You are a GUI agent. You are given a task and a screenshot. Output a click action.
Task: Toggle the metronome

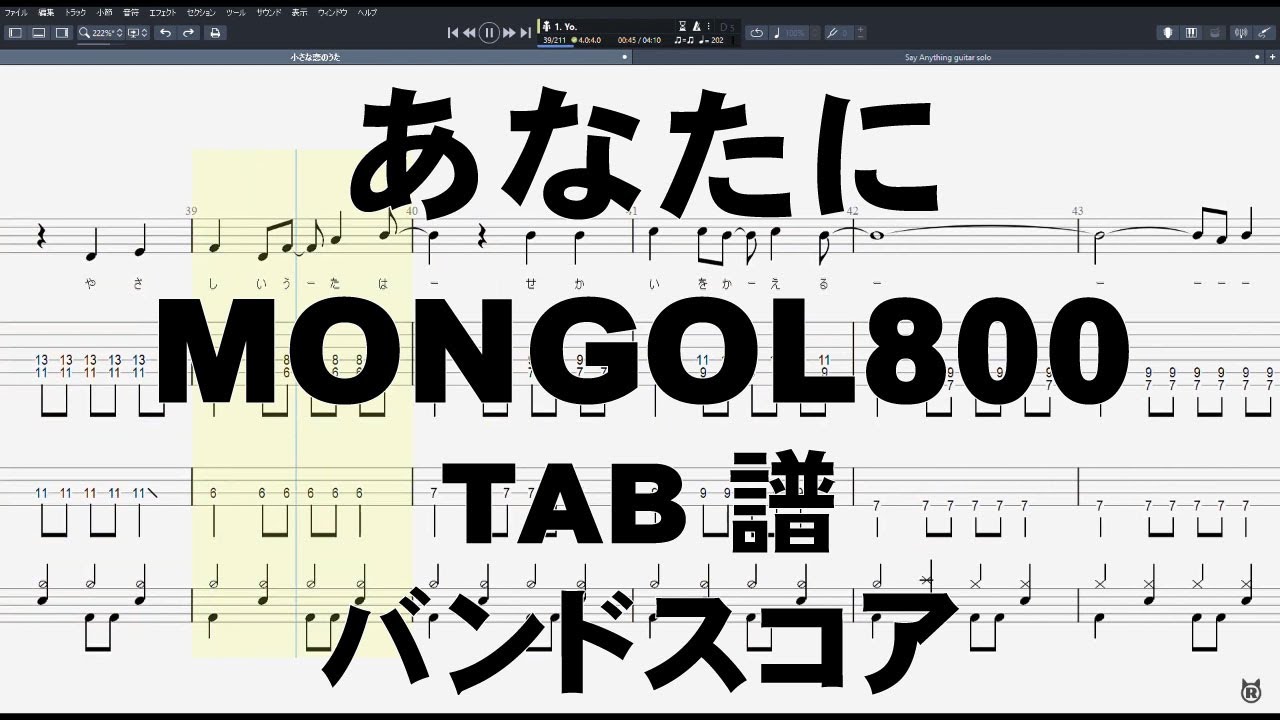click(697, 26)
